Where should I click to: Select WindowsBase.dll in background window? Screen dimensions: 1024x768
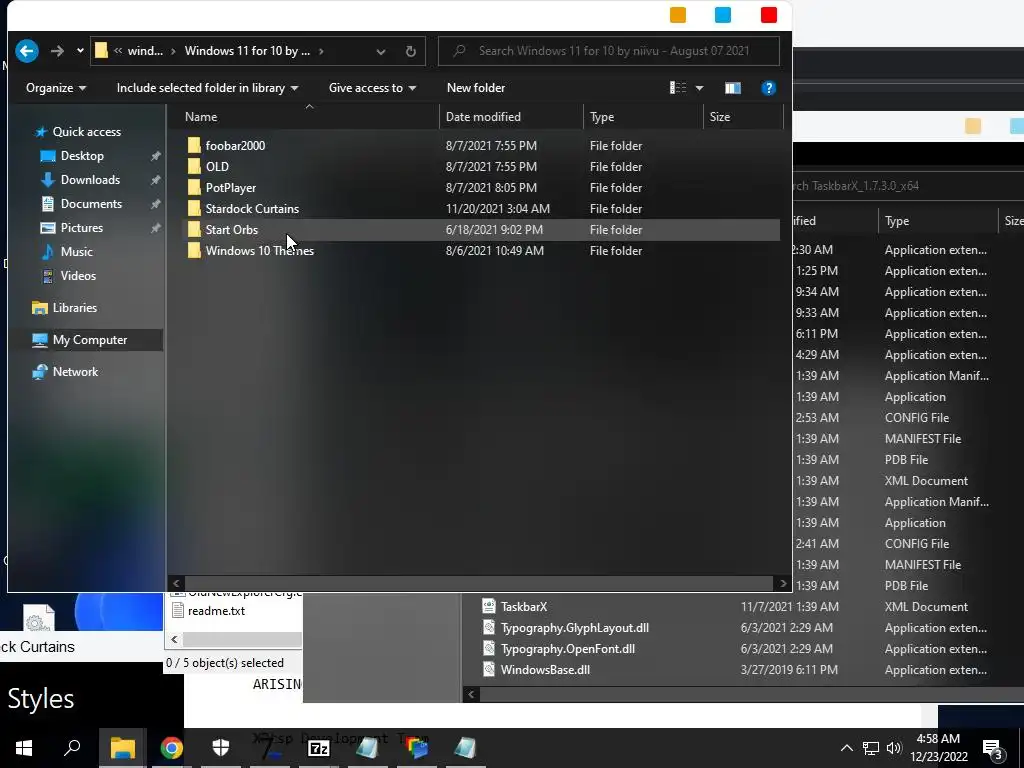(545, 669)
